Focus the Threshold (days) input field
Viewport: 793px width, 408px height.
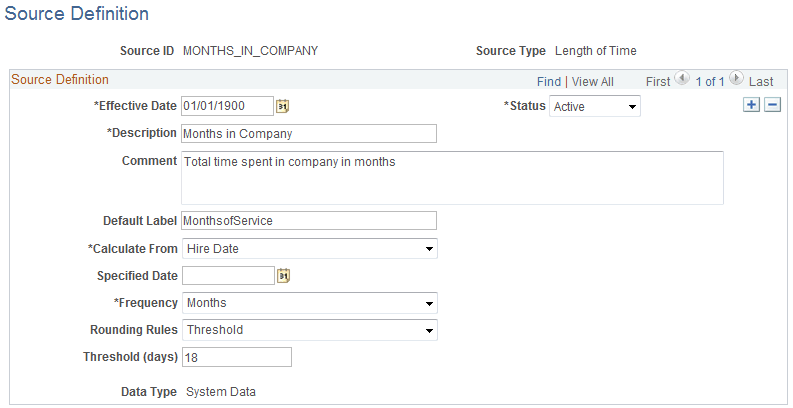[236, 357]
